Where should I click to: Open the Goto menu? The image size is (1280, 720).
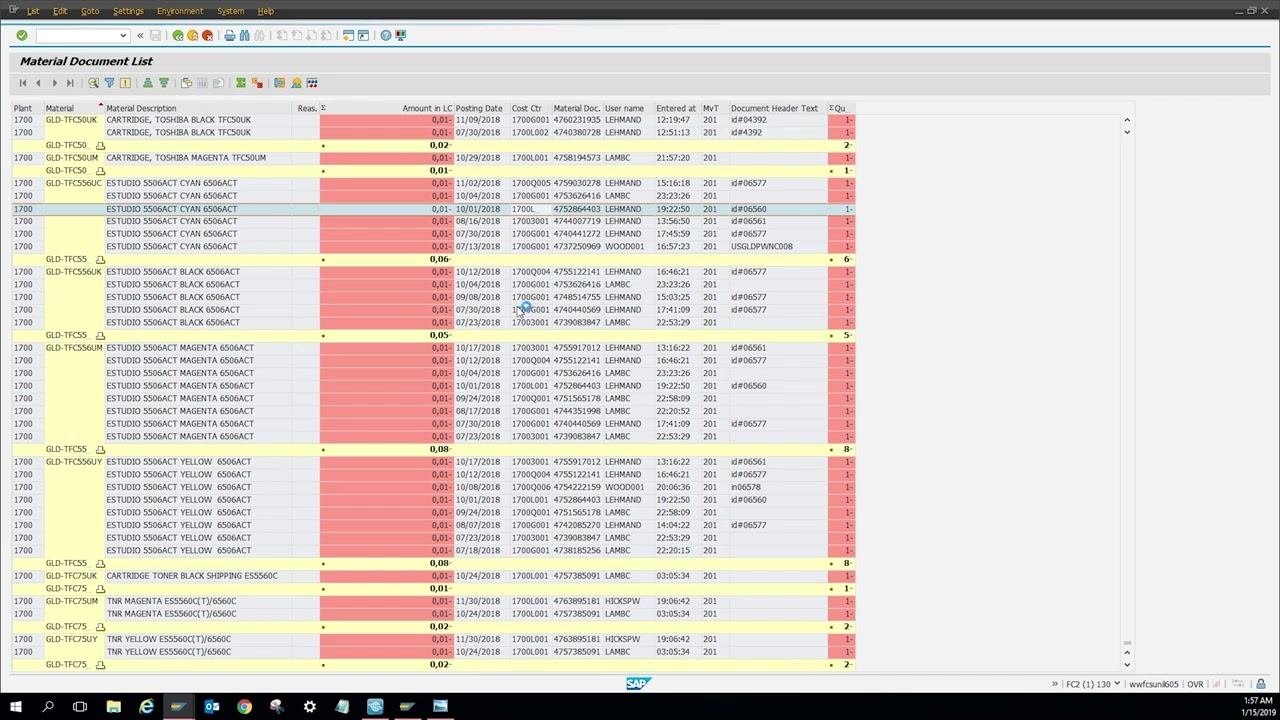pos(90,11)
